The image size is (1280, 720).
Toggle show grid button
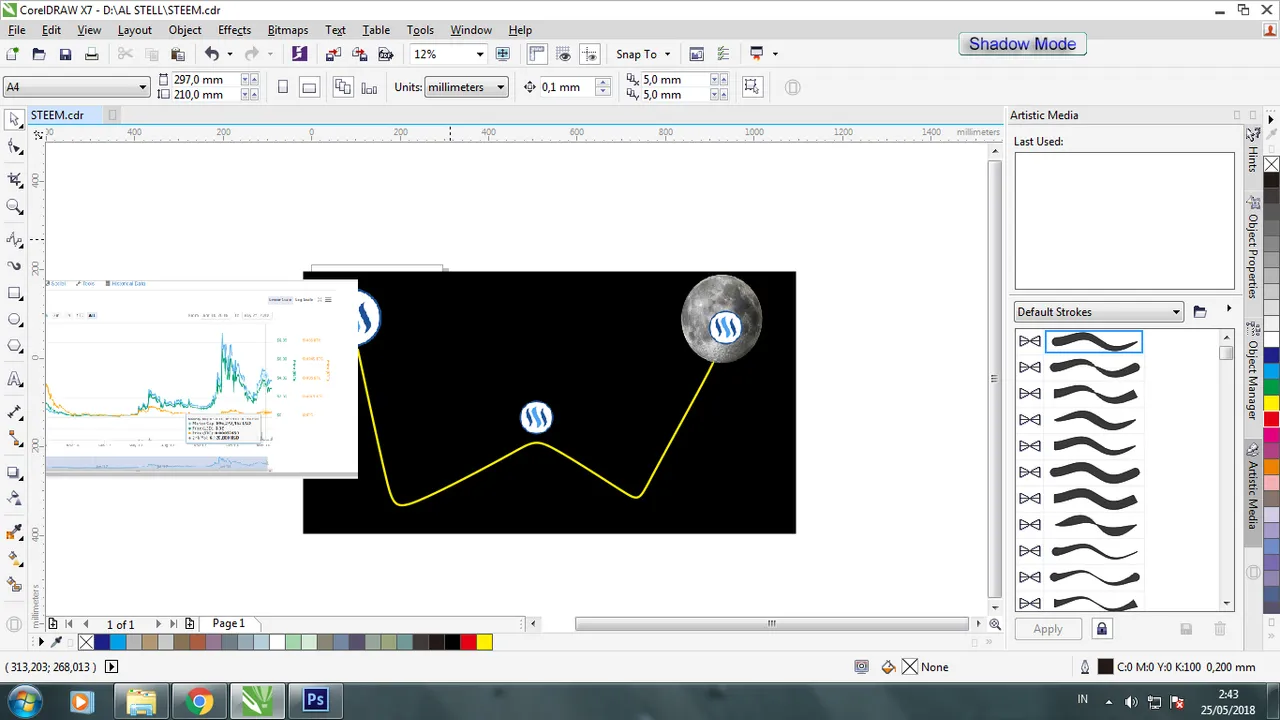pos(564,54)
